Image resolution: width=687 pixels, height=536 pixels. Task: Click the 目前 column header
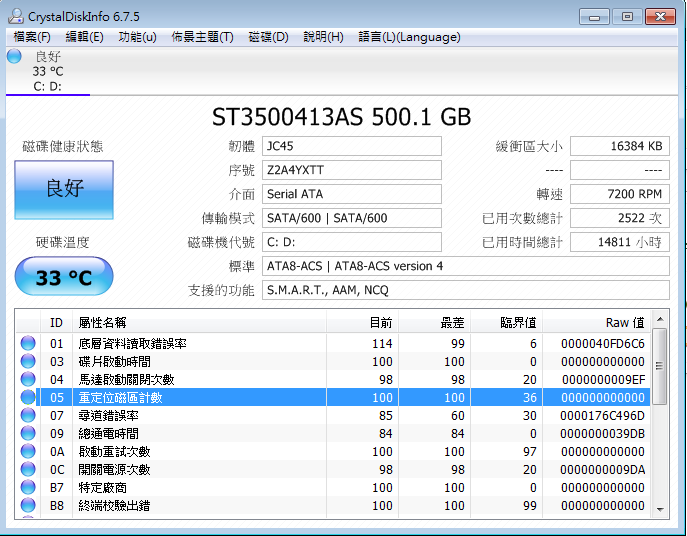pyautogui.click(x=362, y=323)
